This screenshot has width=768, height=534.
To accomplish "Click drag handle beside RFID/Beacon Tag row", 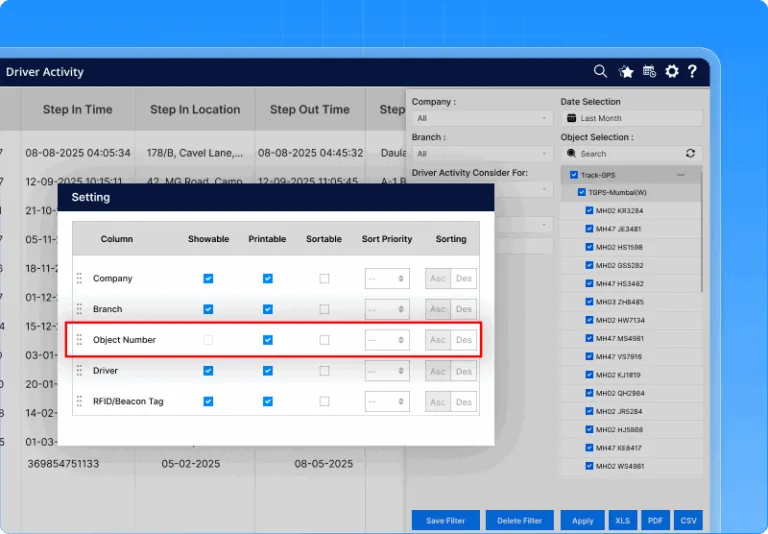I will (x=80, y=402).
